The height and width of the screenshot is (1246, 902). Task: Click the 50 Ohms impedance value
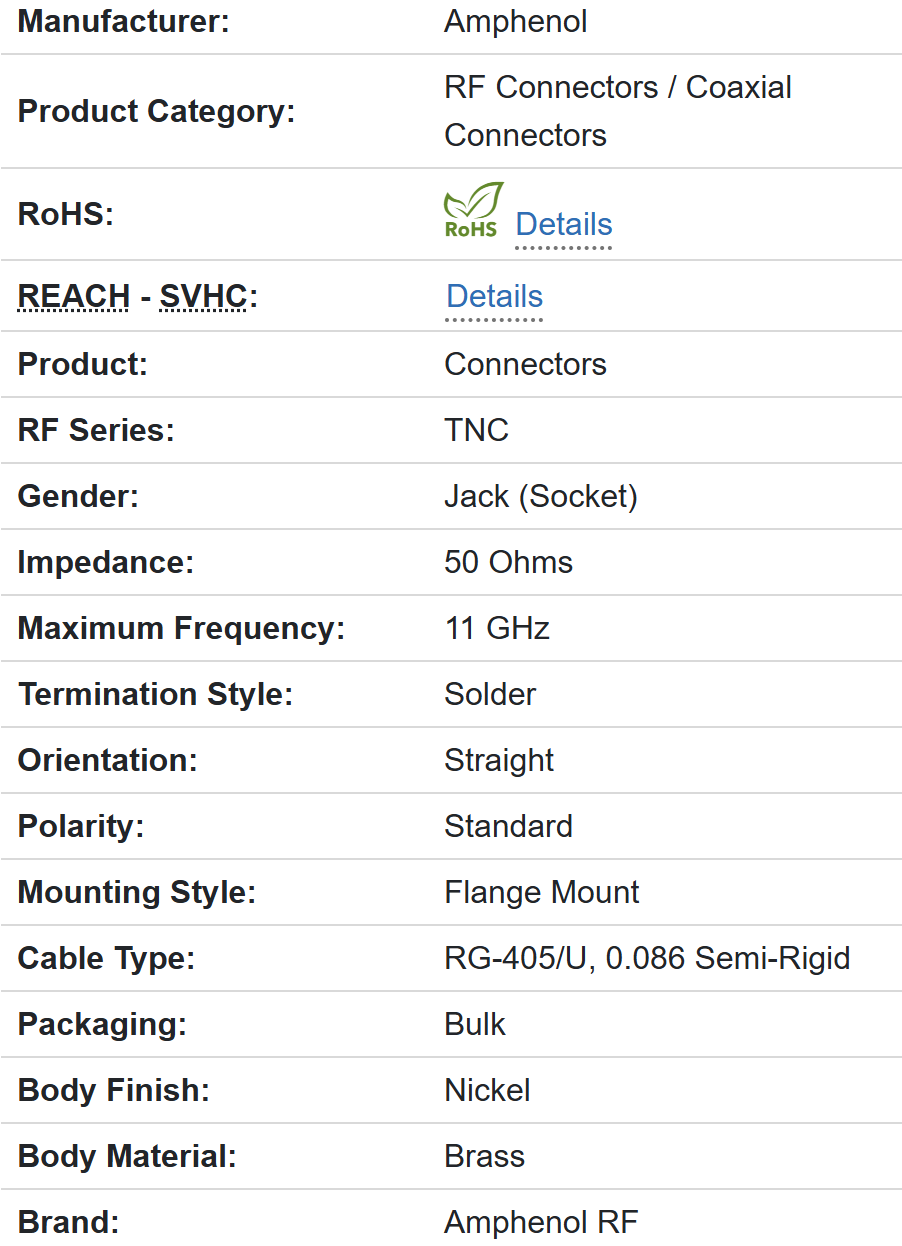point(508,562)
